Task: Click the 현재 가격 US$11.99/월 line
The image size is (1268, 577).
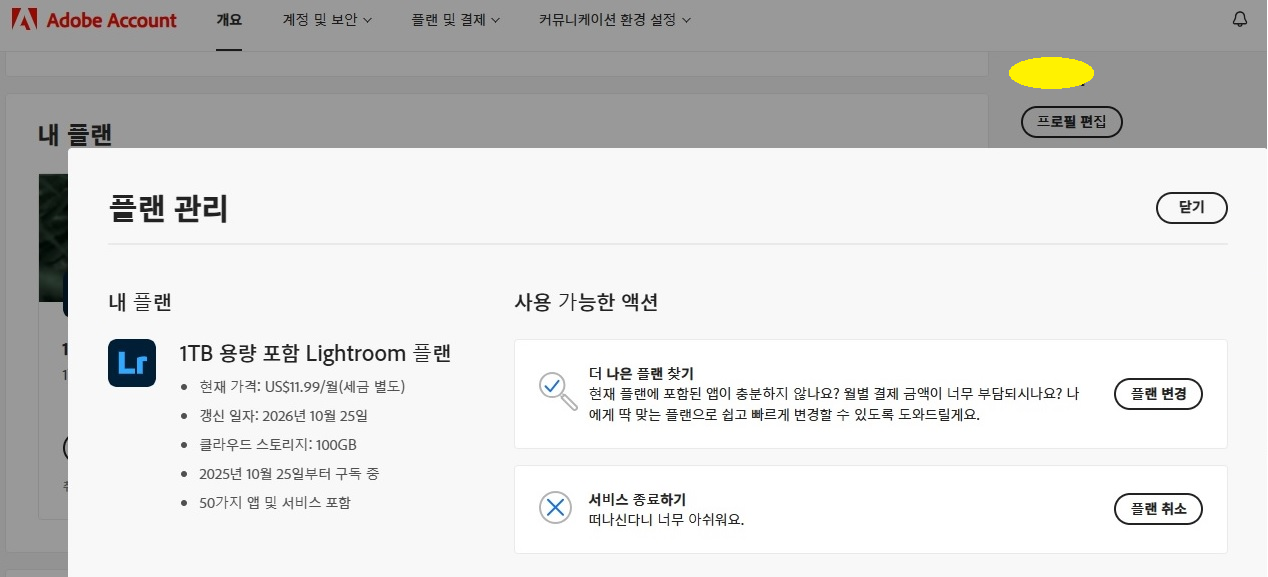Action: click(x=302, y=386)
